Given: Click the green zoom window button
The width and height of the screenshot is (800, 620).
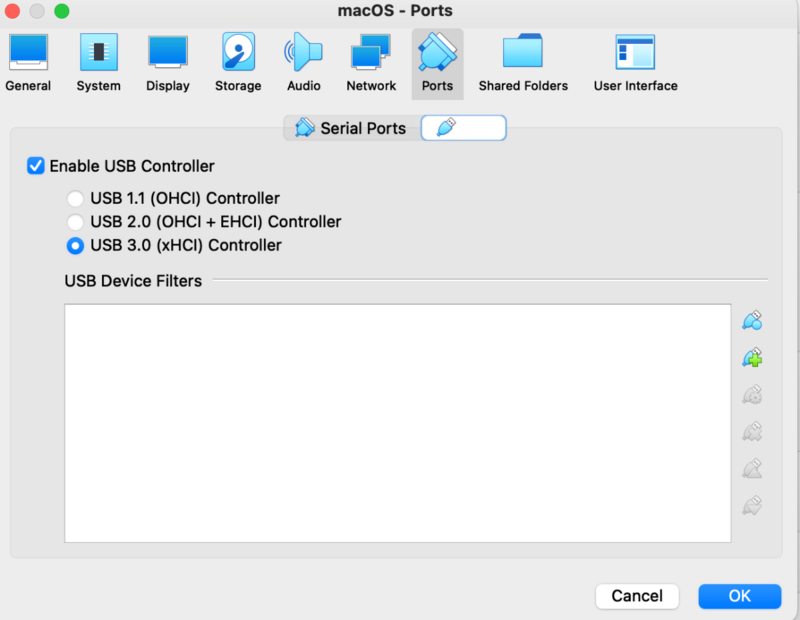Looking at the screenshot, I should 62,11.
